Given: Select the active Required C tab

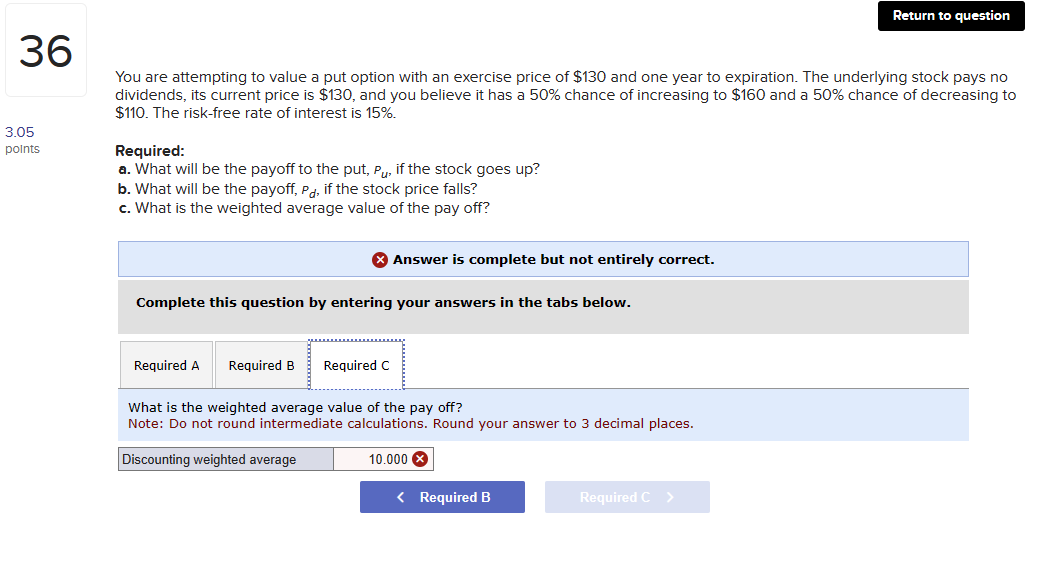Looking at the screenshot, I should [x=355, y=364].
